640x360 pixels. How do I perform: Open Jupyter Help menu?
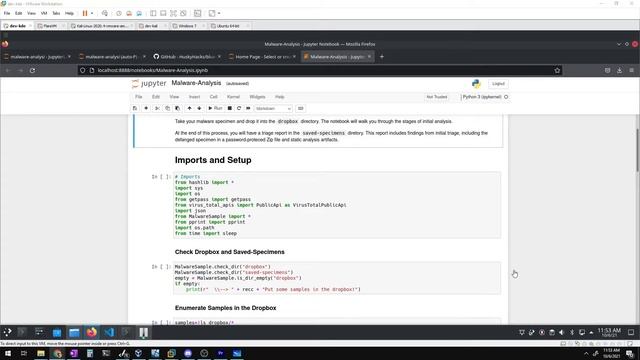point(280,97)
